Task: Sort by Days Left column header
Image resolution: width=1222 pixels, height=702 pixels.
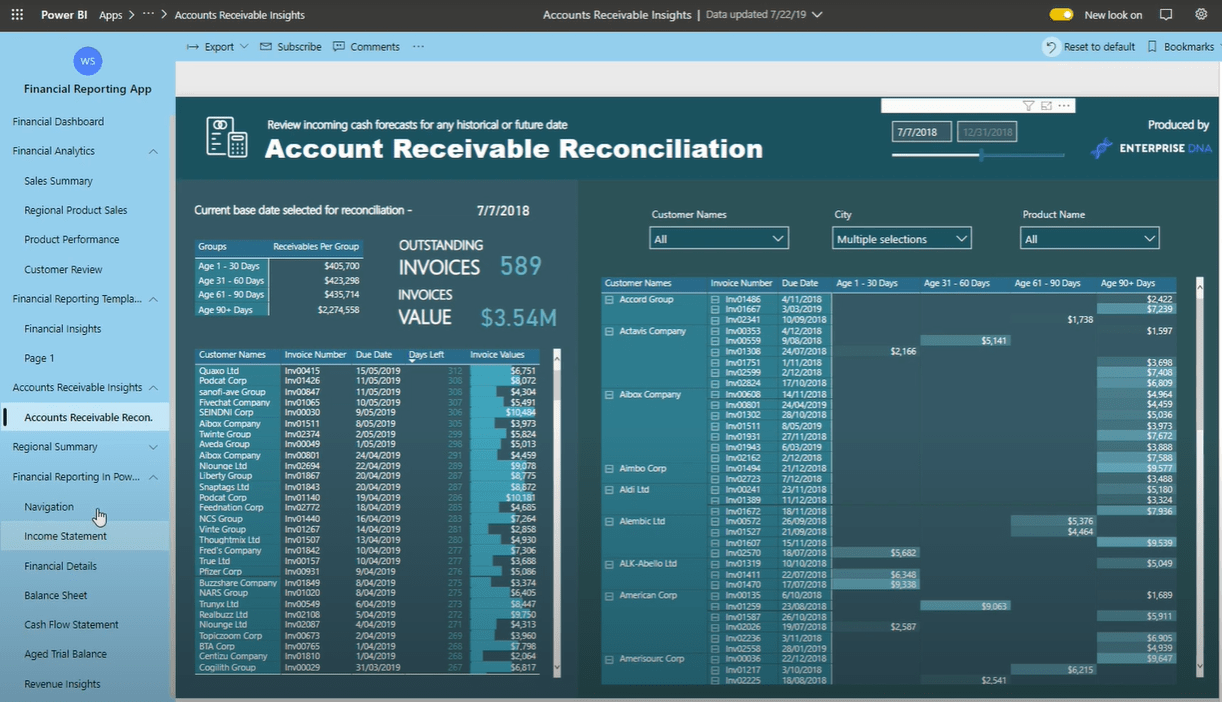Action: click(x=425, y=355)
